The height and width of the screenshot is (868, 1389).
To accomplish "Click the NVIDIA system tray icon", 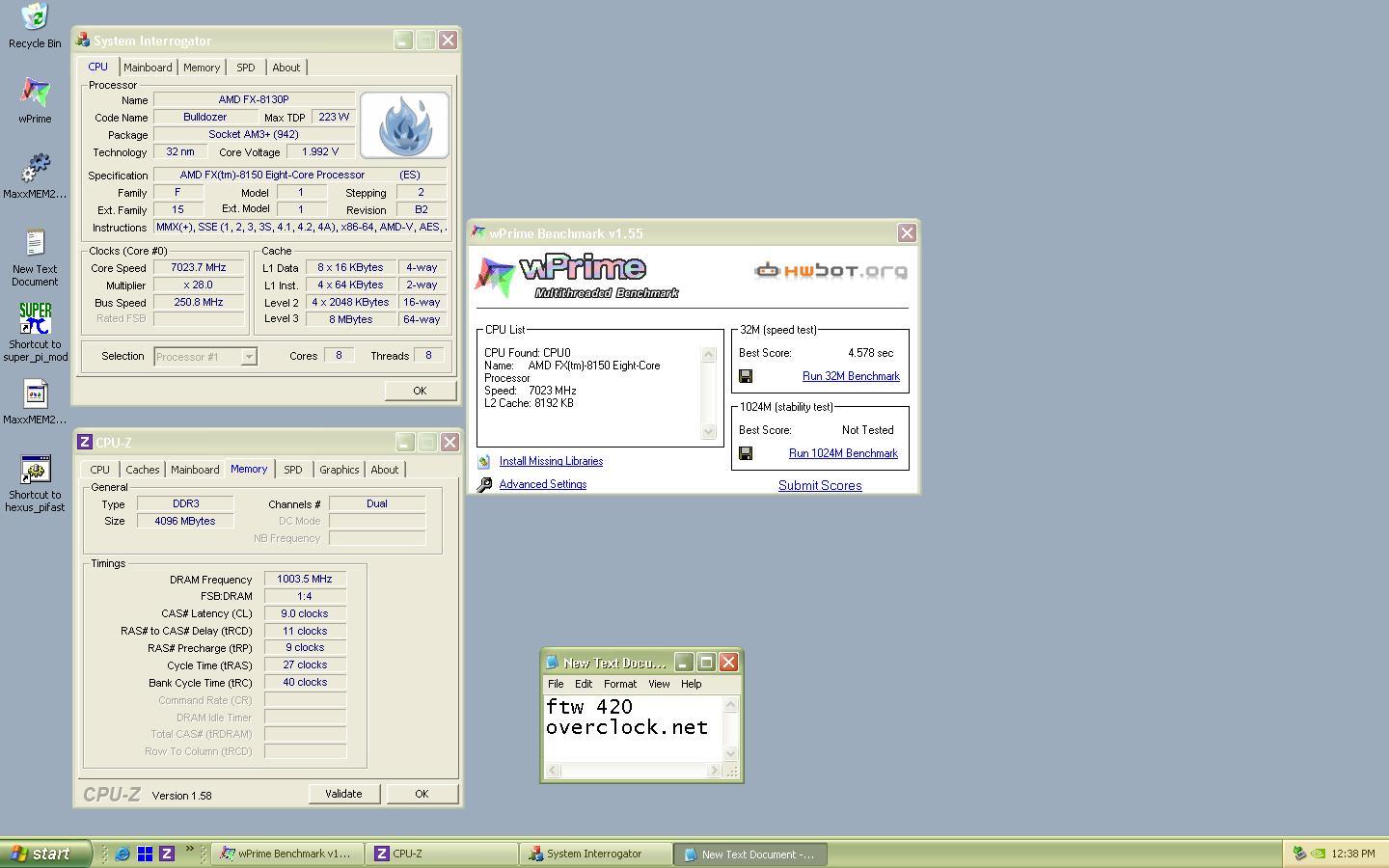I will 1318,854.
